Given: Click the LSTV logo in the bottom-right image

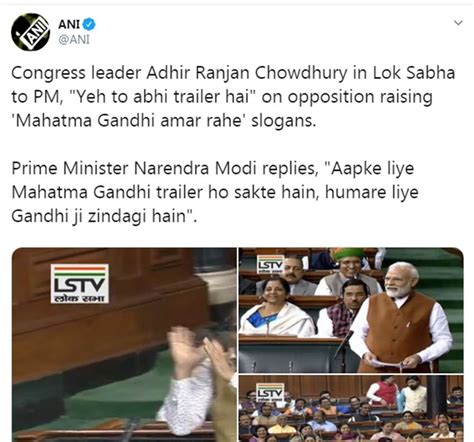Looking at the screenshot, I should (x=270, y=392).
